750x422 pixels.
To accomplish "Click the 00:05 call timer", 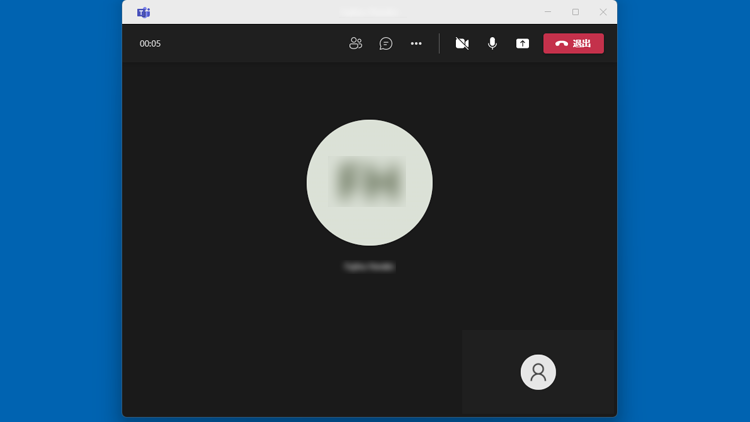I will (150, 43).
